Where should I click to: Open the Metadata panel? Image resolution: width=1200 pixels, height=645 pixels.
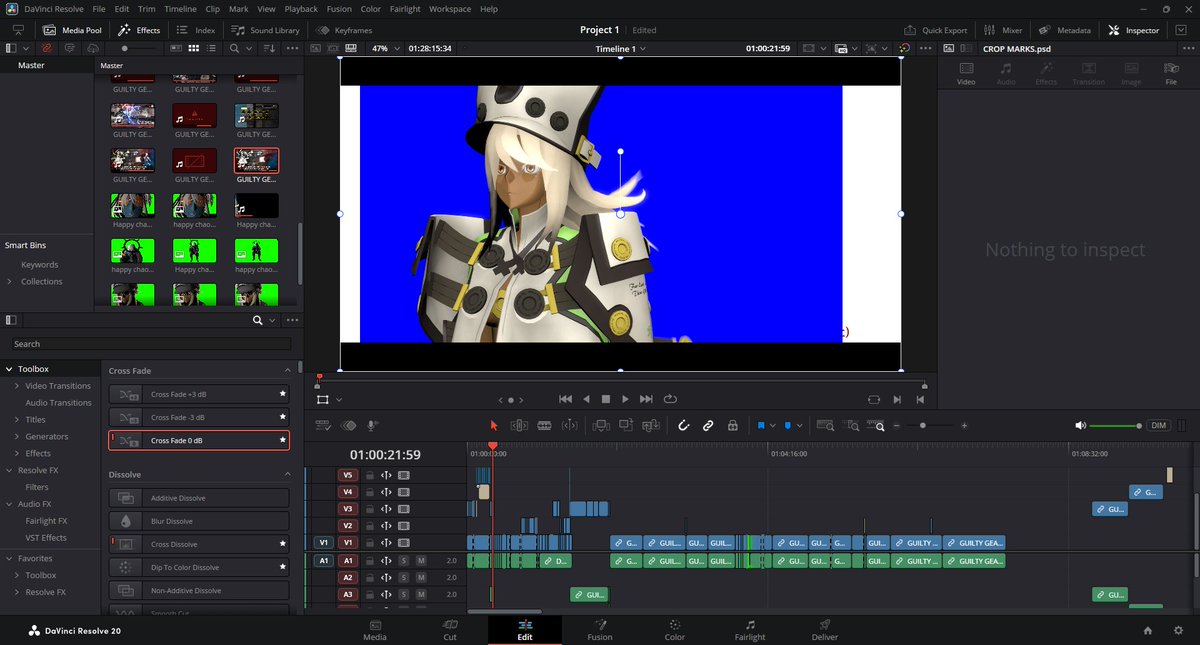[x=1065, y=30]
